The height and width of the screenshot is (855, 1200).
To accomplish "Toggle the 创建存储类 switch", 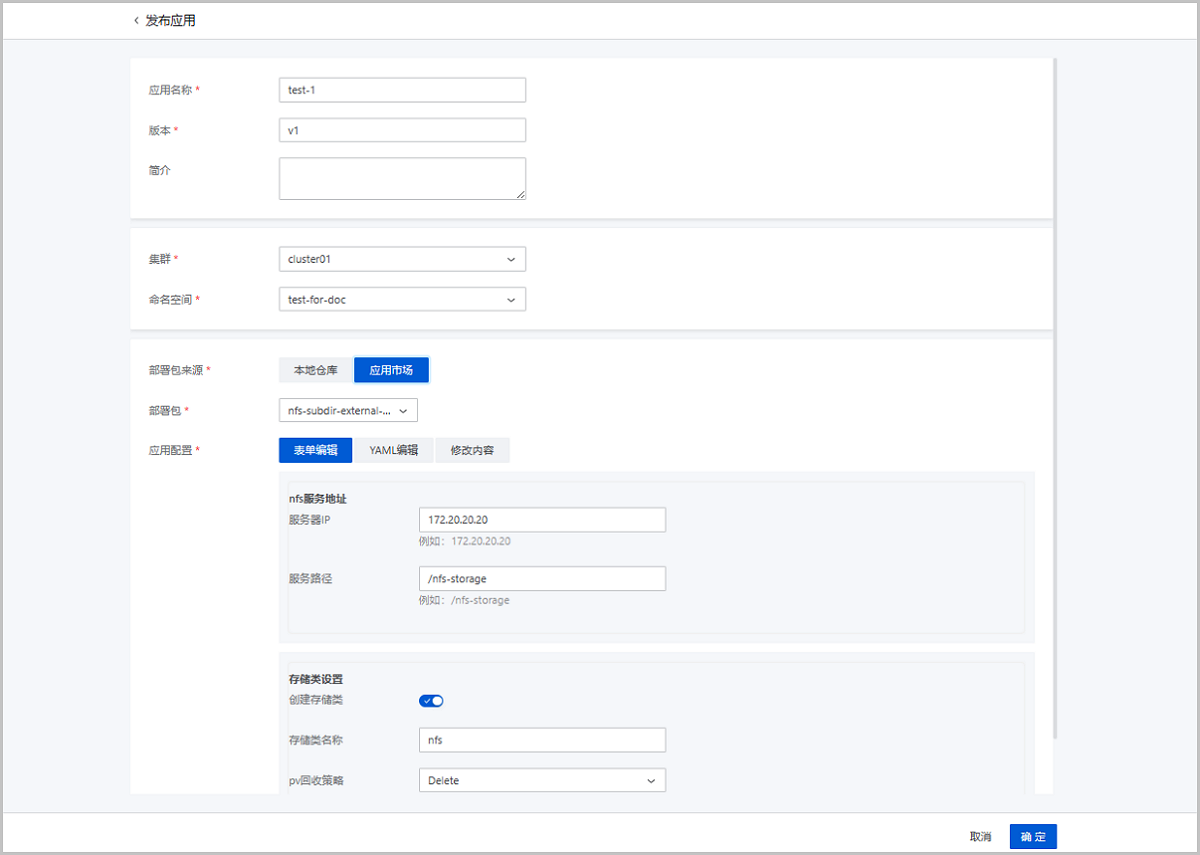I will click(431, 700).
